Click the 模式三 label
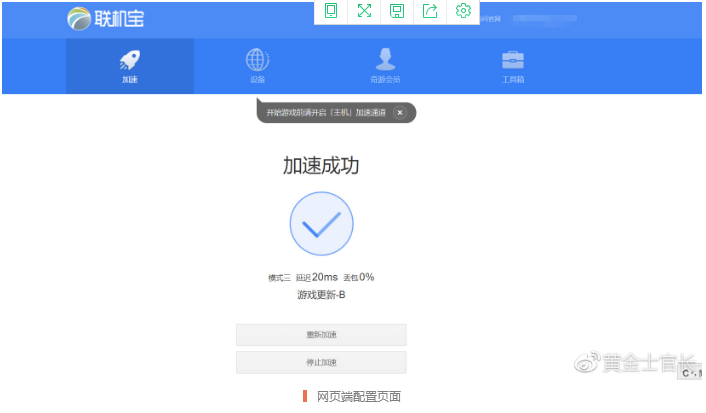 [280, 278]
